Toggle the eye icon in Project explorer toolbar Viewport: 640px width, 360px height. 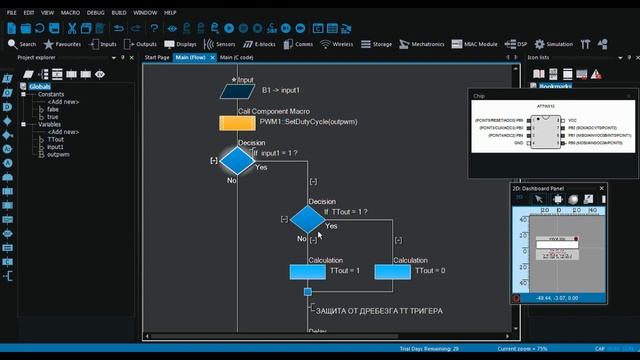(100, 74)
